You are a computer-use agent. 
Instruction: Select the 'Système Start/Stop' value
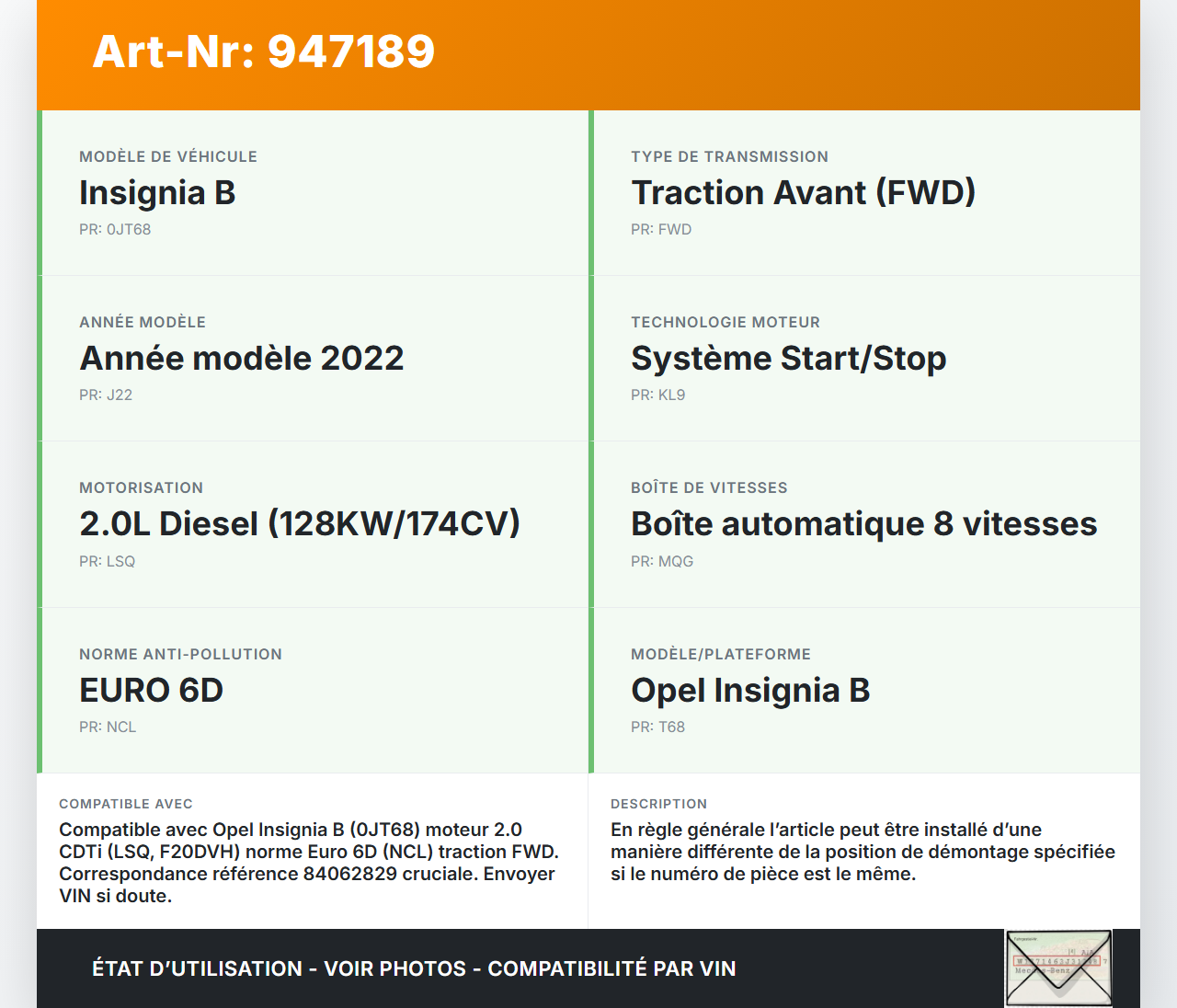(789, 359)
